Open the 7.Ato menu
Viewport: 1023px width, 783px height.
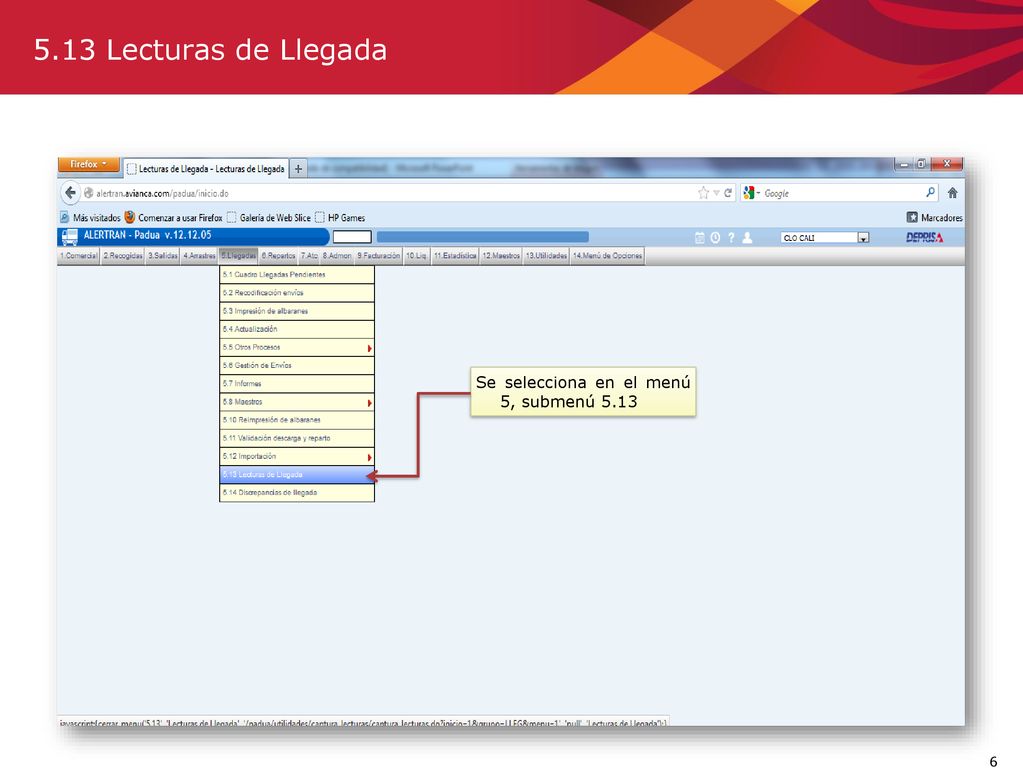pos(309,256)
